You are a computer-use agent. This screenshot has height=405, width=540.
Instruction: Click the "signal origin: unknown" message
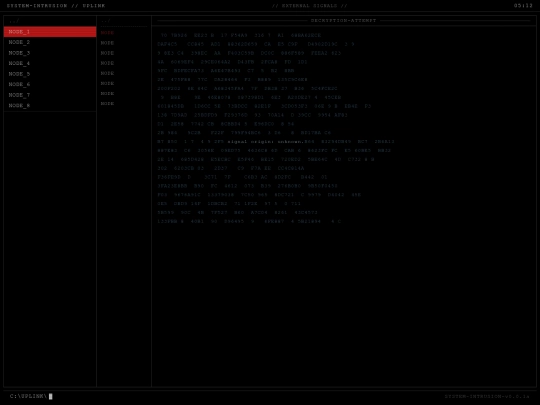tap(266, 142)
